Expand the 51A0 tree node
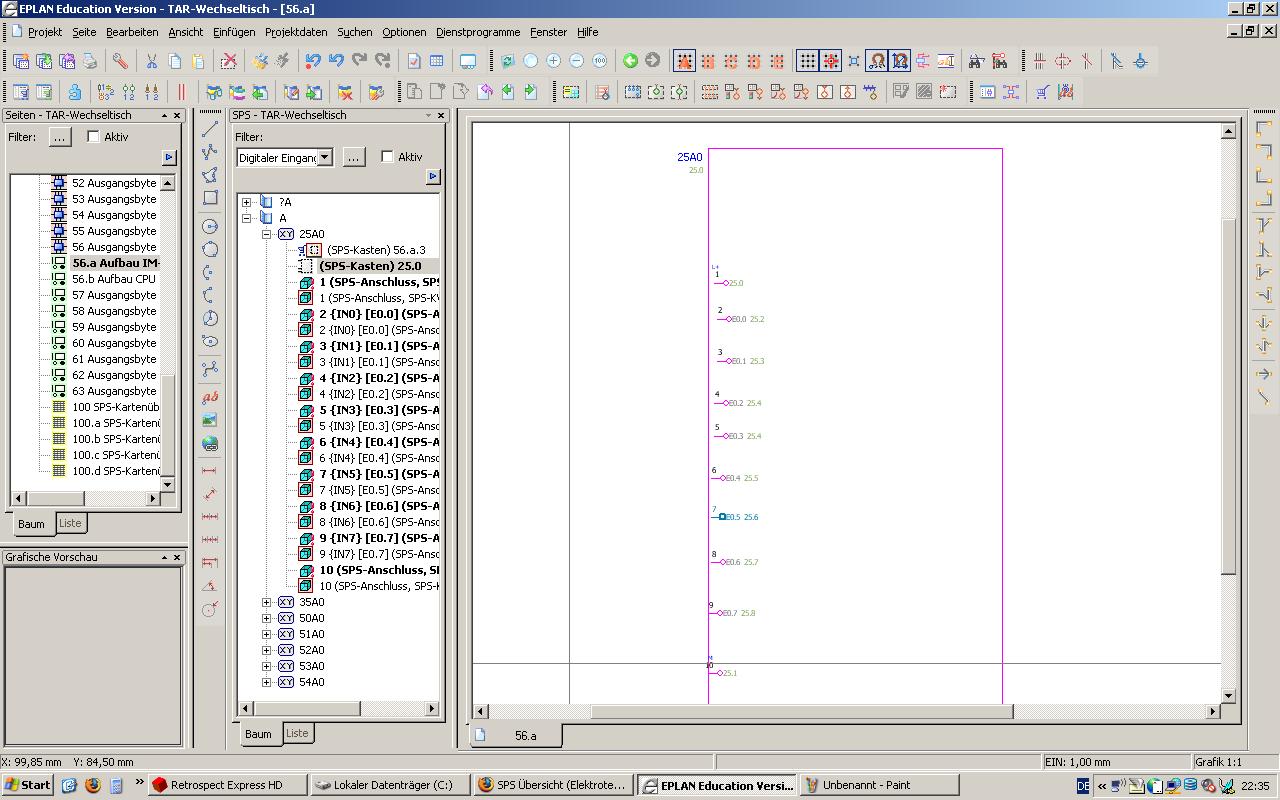 pos(267,634)
